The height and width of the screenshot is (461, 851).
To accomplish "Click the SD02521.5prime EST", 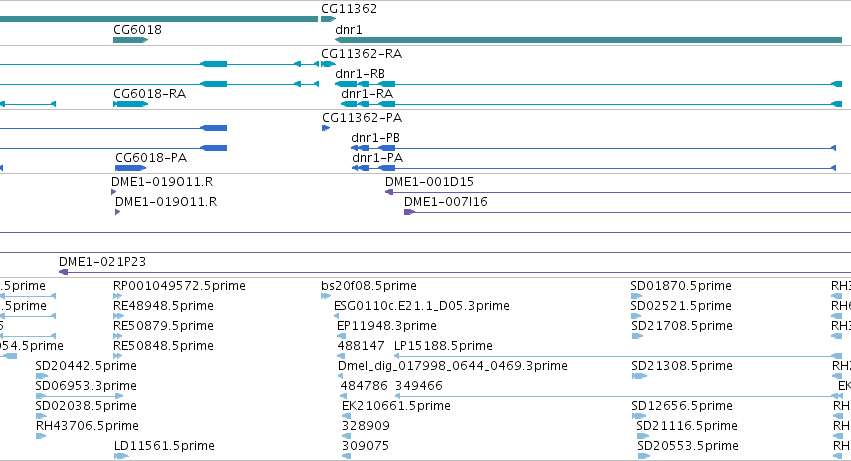I will (x=636, y=316).
